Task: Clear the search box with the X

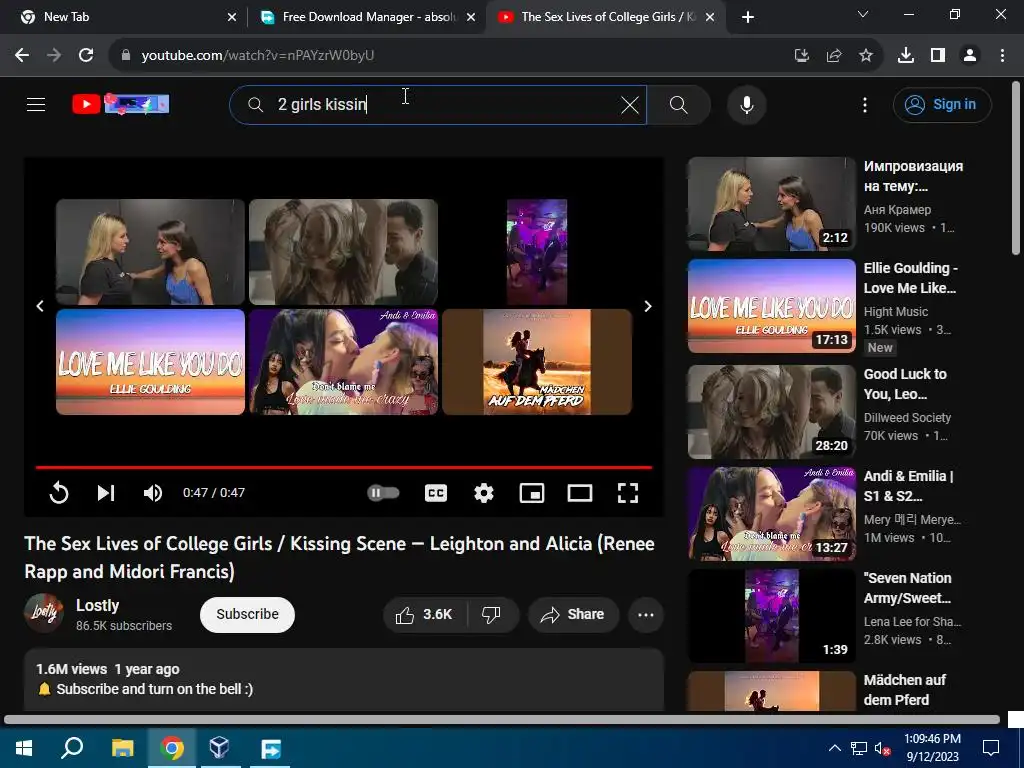Action: coord(630,104)
